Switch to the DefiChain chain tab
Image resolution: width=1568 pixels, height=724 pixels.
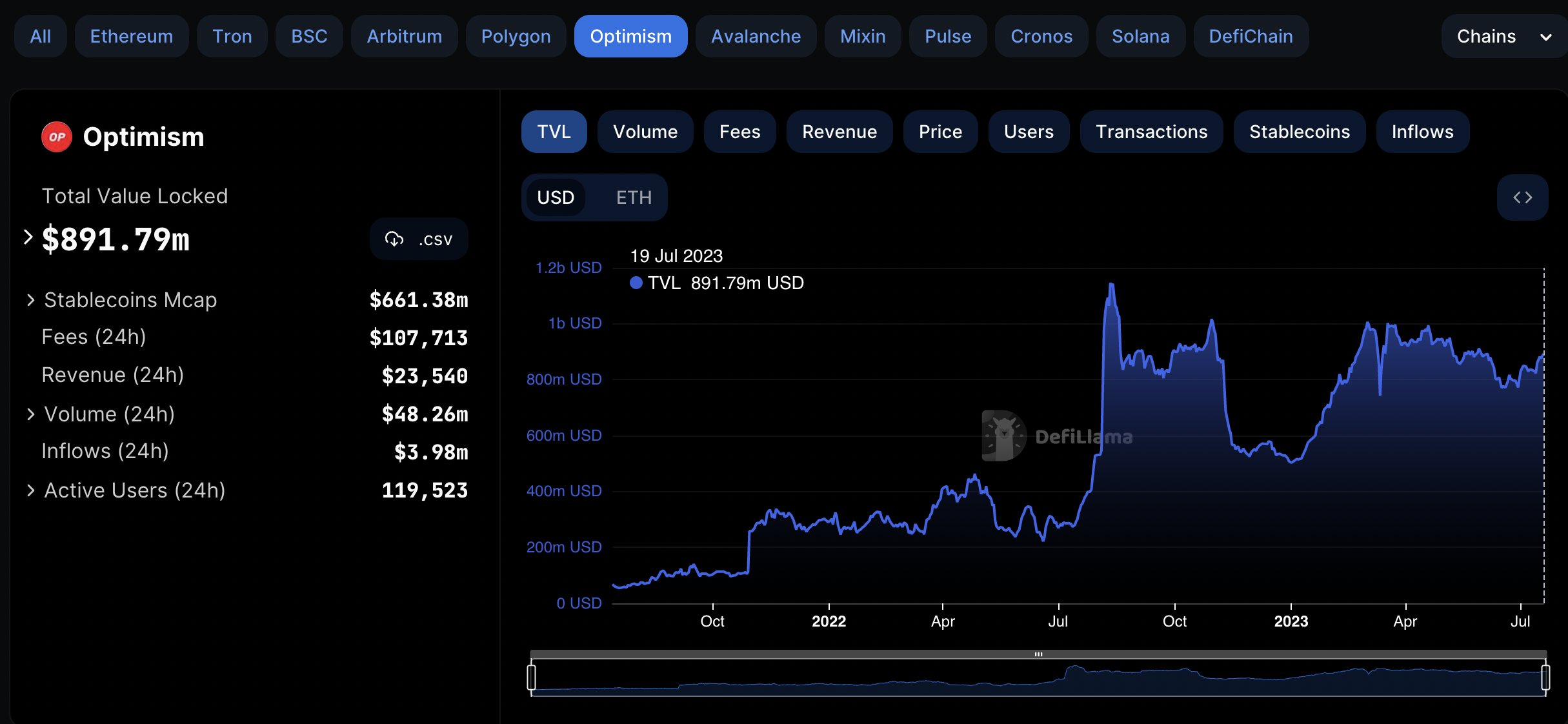click(1251, 36)
